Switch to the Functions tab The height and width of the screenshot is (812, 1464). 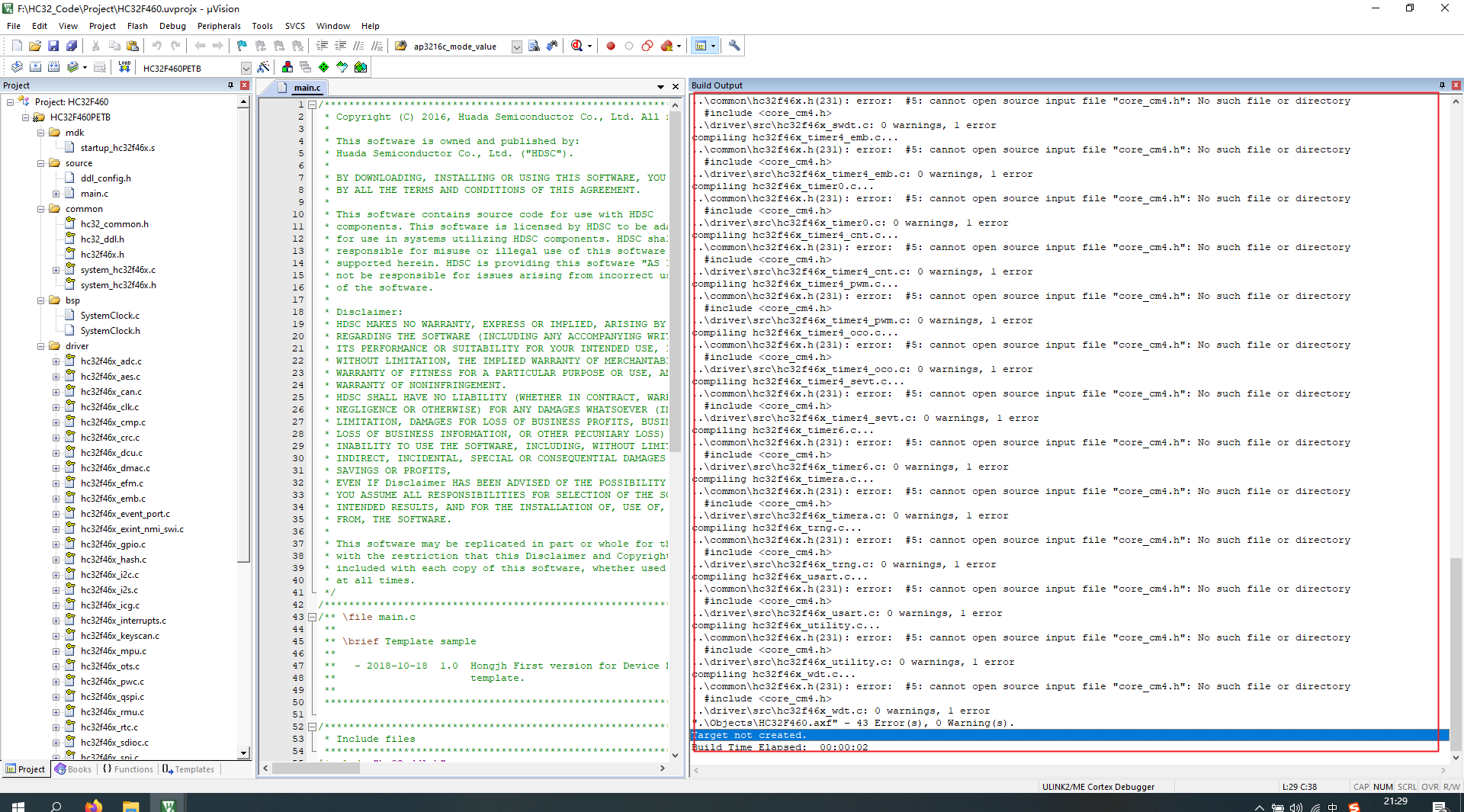127,769
